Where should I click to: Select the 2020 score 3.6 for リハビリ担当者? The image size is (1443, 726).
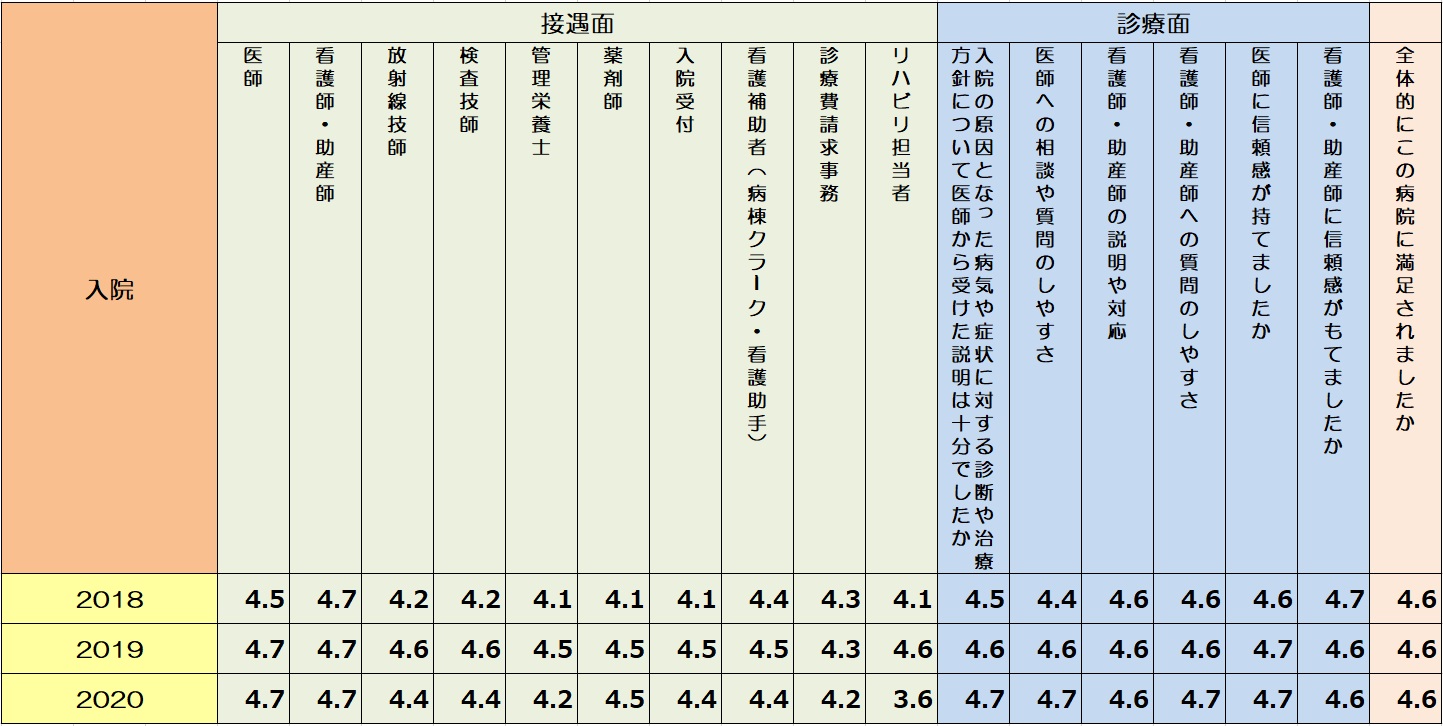902,699
